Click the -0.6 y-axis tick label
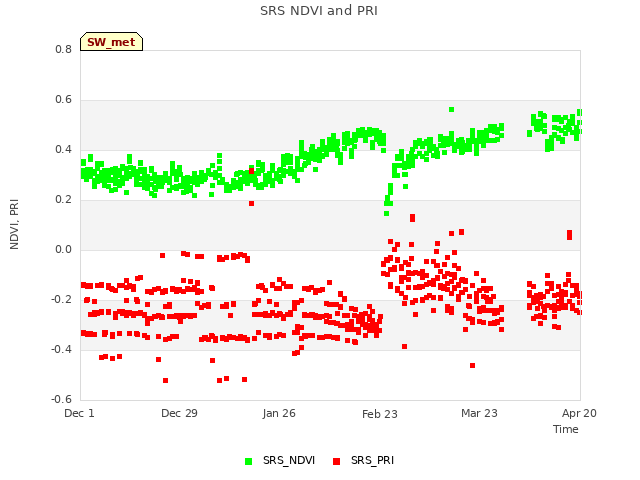Image resolution: width=640 pixels, height=480 pixels. point(61,399)
